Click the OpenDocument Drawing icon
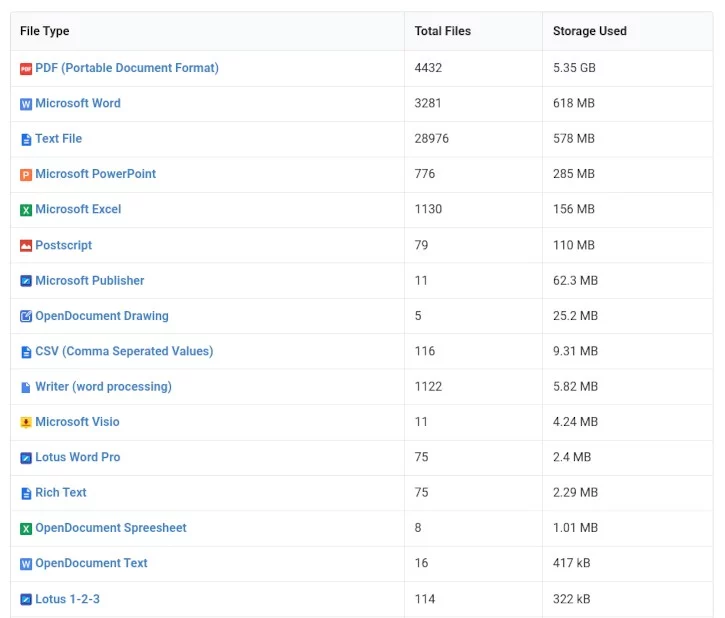Image resolution: width=725 pixels, height=618 pixels. 26,316
